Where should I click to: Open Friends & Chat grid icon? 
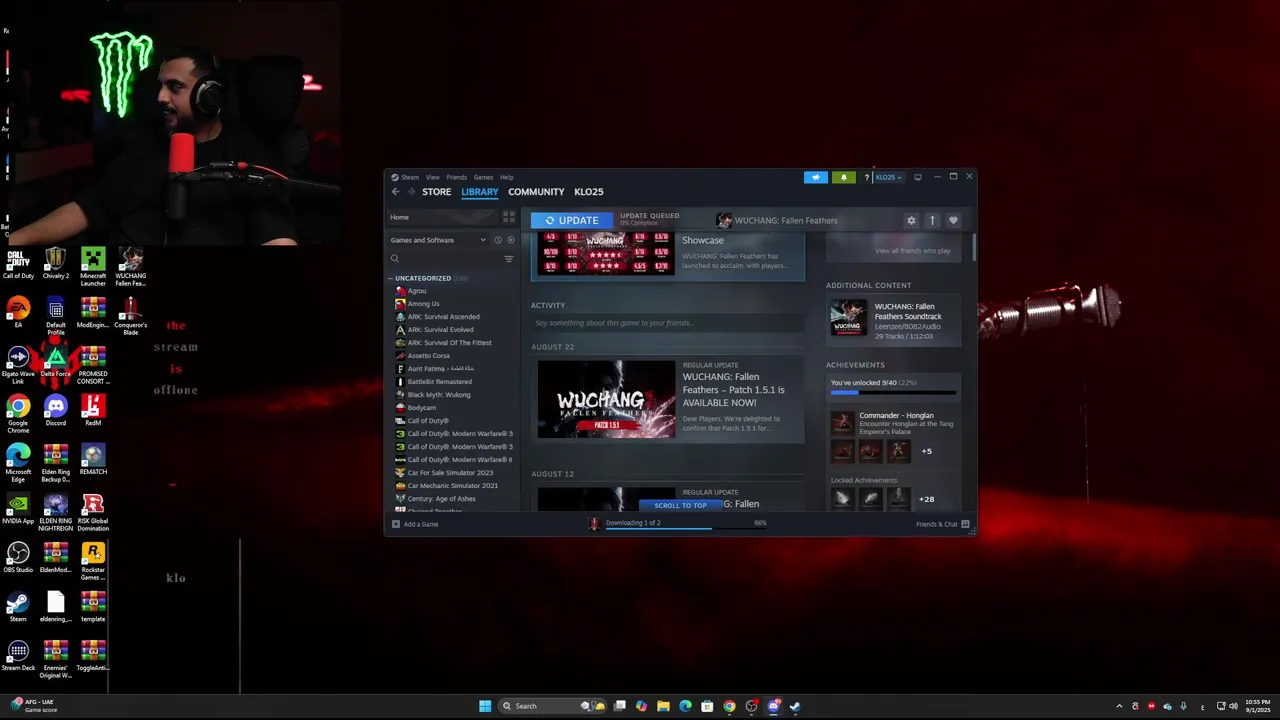coord(965,524)
